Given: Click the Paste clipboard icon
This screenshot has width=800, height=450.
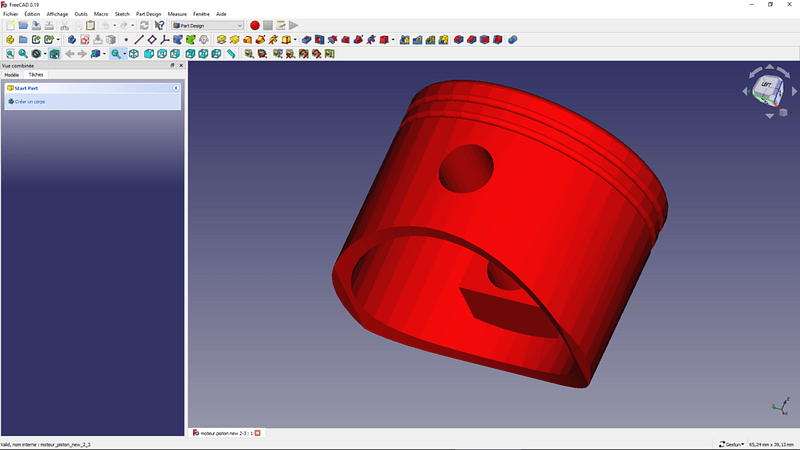Looking at the screenshot, I should [x=90, y=26].
